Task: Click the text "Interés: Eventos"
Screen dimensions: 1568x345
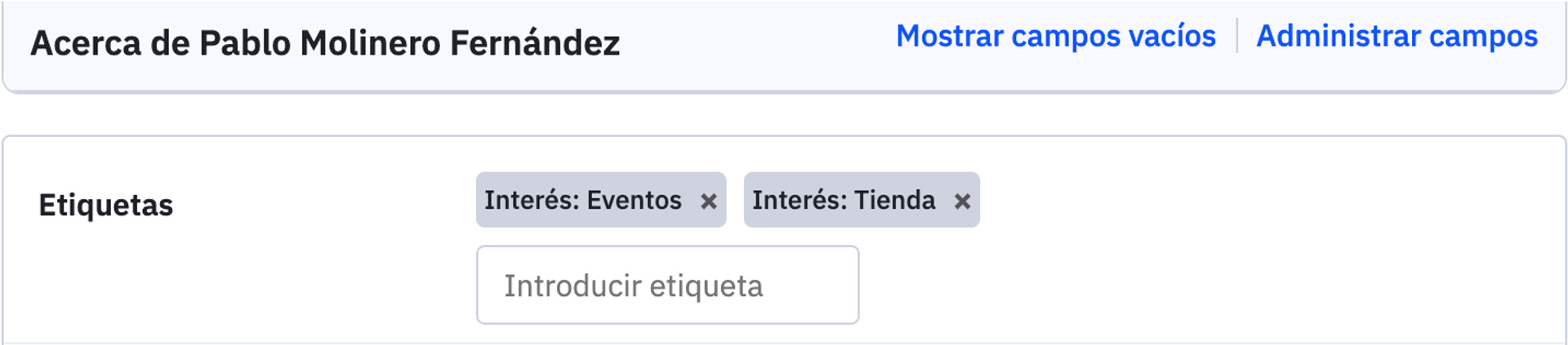Action: 583,200
